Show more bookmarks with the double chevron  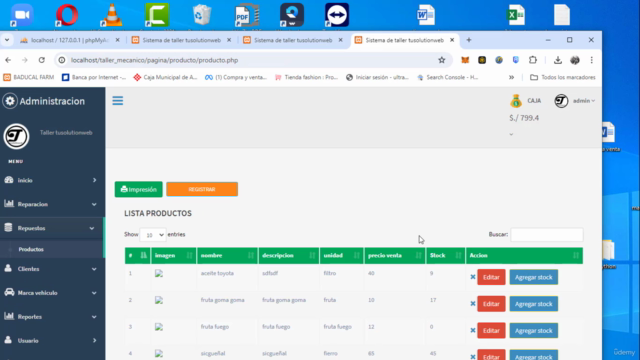point(511,77)
